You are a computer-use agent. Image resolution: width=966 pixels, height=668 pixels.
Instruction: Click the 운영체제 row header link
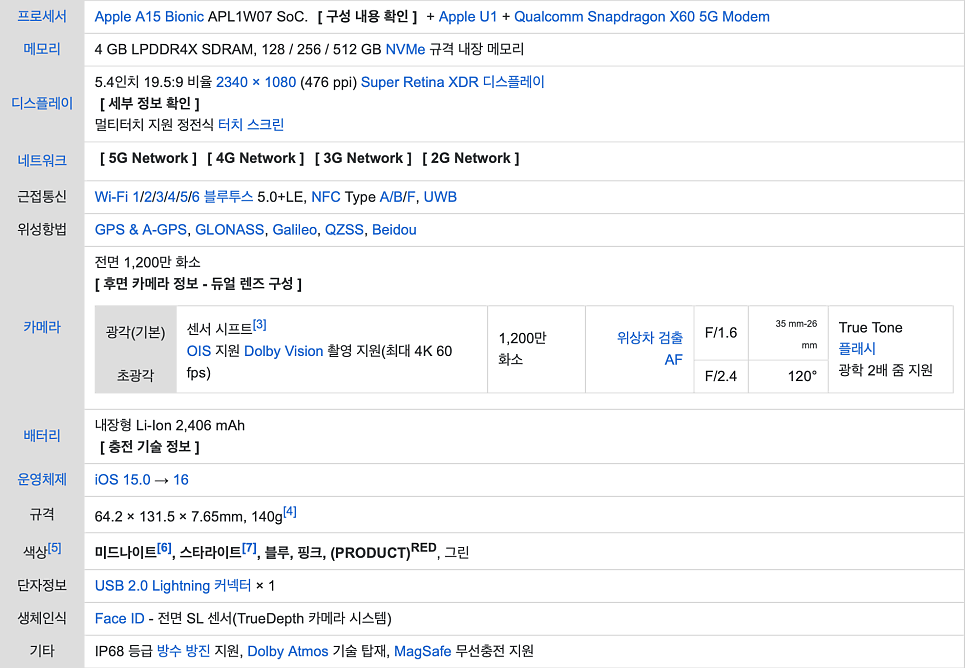pos(42,479)
